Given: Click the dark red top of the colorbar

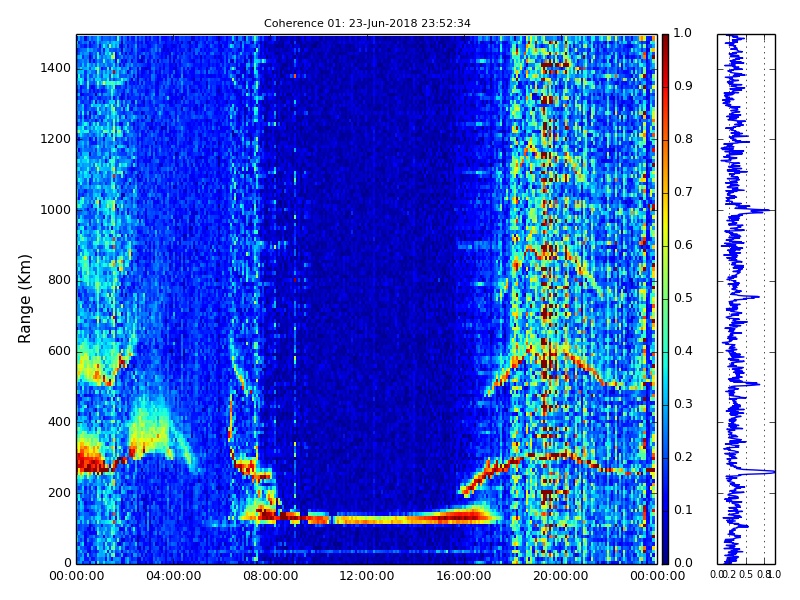Looking at the screenshot, I should click(665, 43).
